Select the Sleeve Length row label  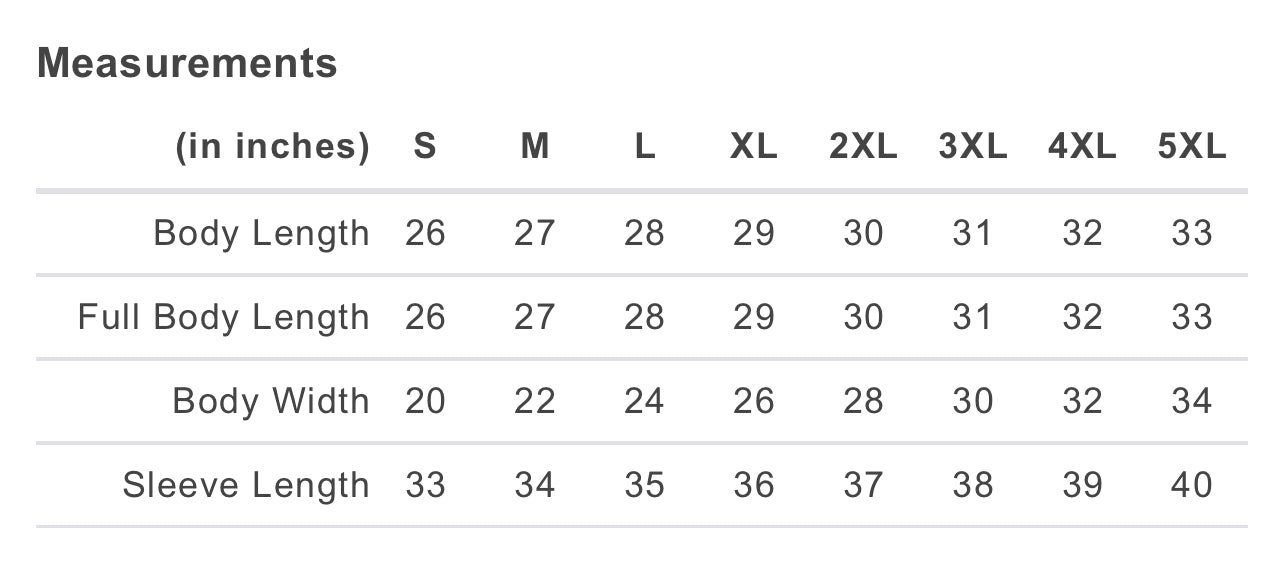245,485
